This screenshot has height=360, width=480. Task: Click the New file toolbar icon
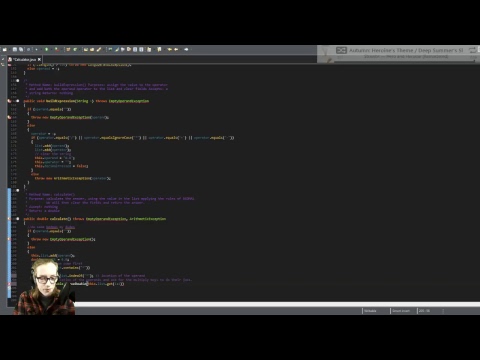tap(5, 49)
